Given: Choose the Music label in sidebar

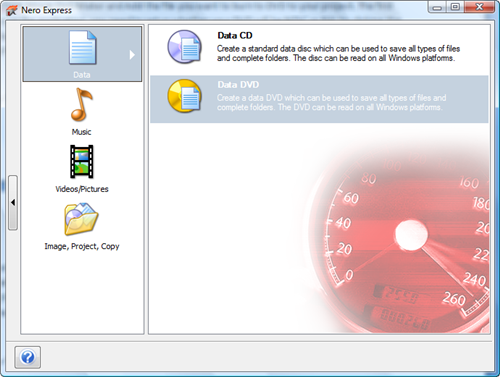Looking at the screenshot, I should point(81,132).
